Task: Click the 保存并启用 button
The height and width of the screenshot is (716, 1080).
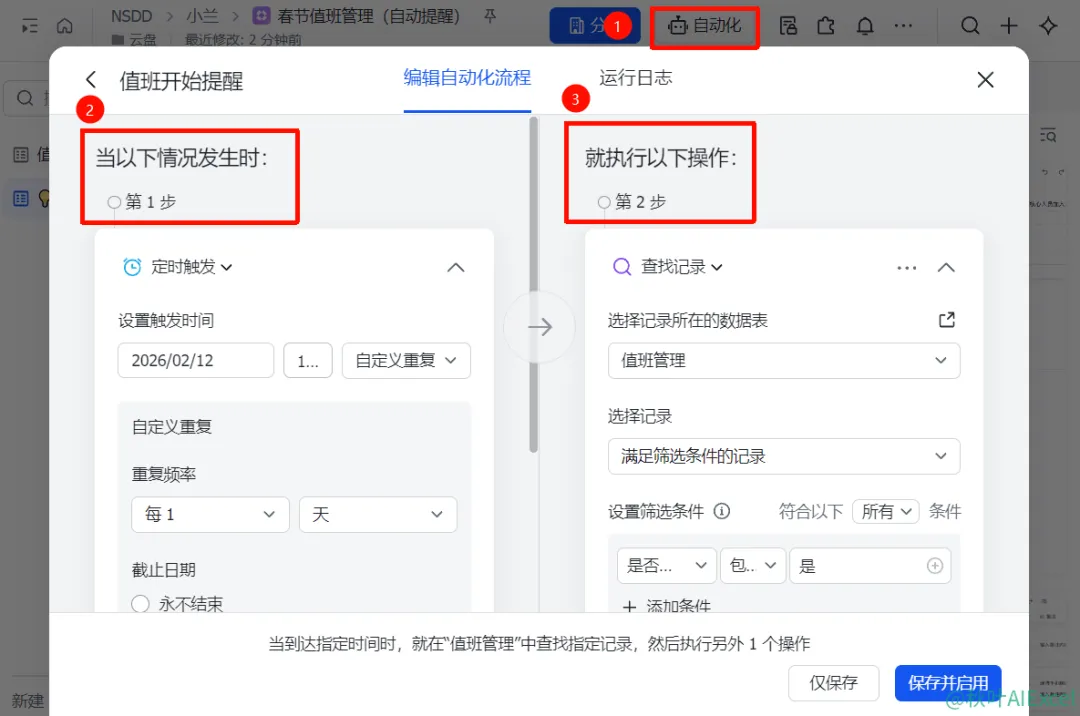Action: coord(948,682)
